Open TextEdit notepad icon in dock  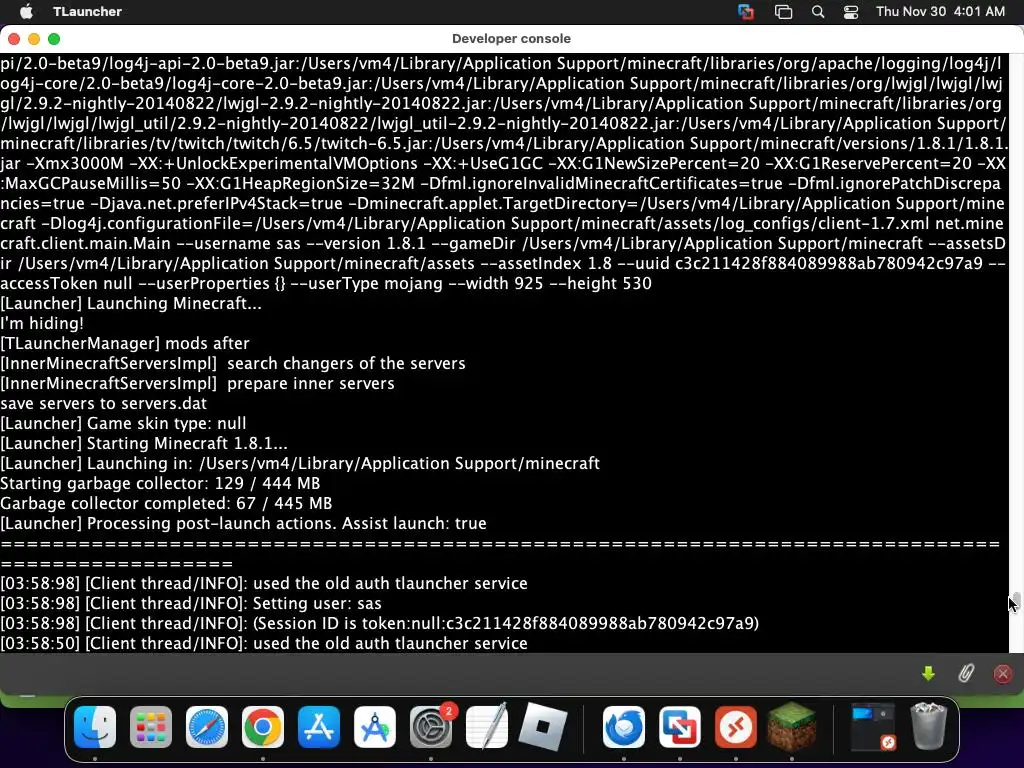tap(487, 727)
